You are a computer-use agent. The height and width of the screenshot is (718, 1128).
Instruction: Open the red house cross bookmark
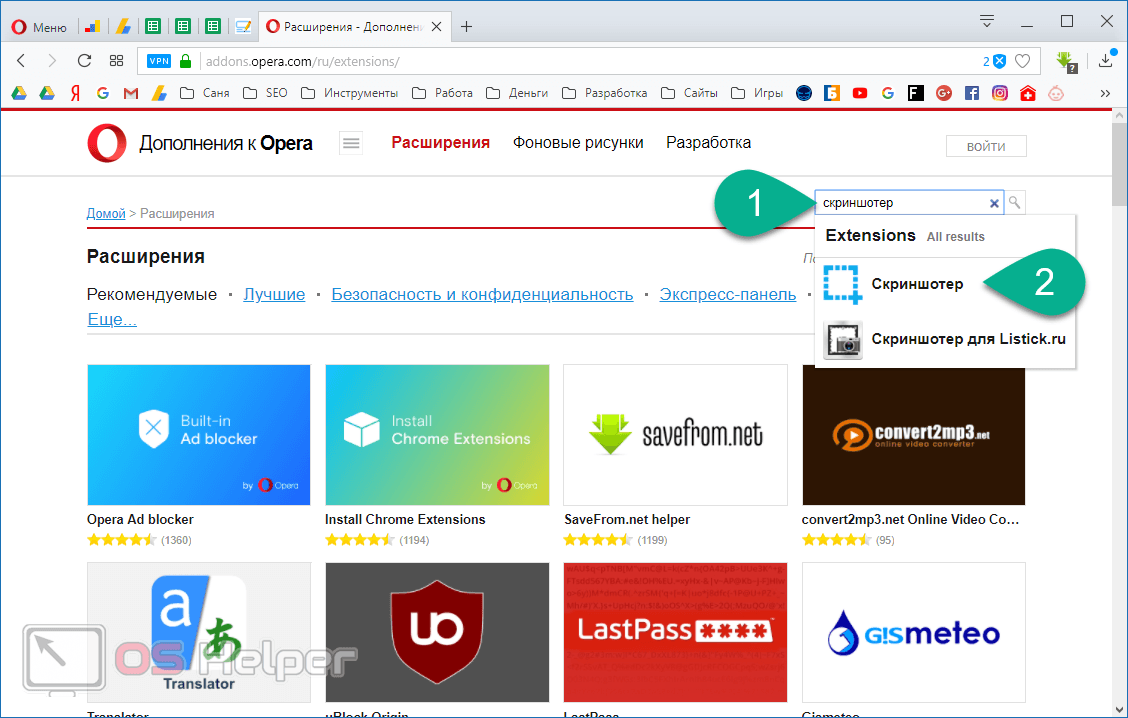[x=1028, y=93]
